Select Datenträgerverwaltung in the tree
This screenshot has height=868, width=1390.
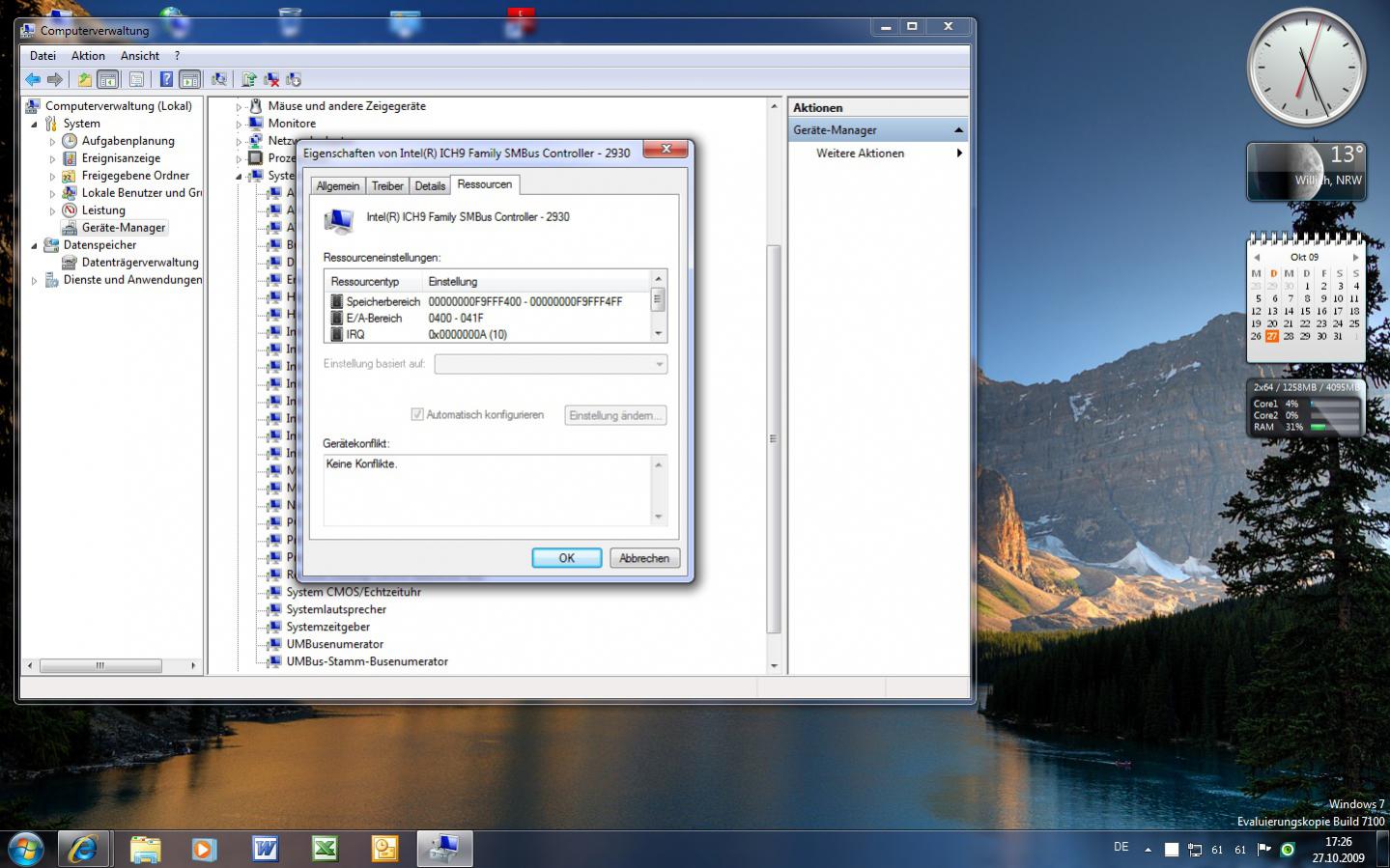140,263
